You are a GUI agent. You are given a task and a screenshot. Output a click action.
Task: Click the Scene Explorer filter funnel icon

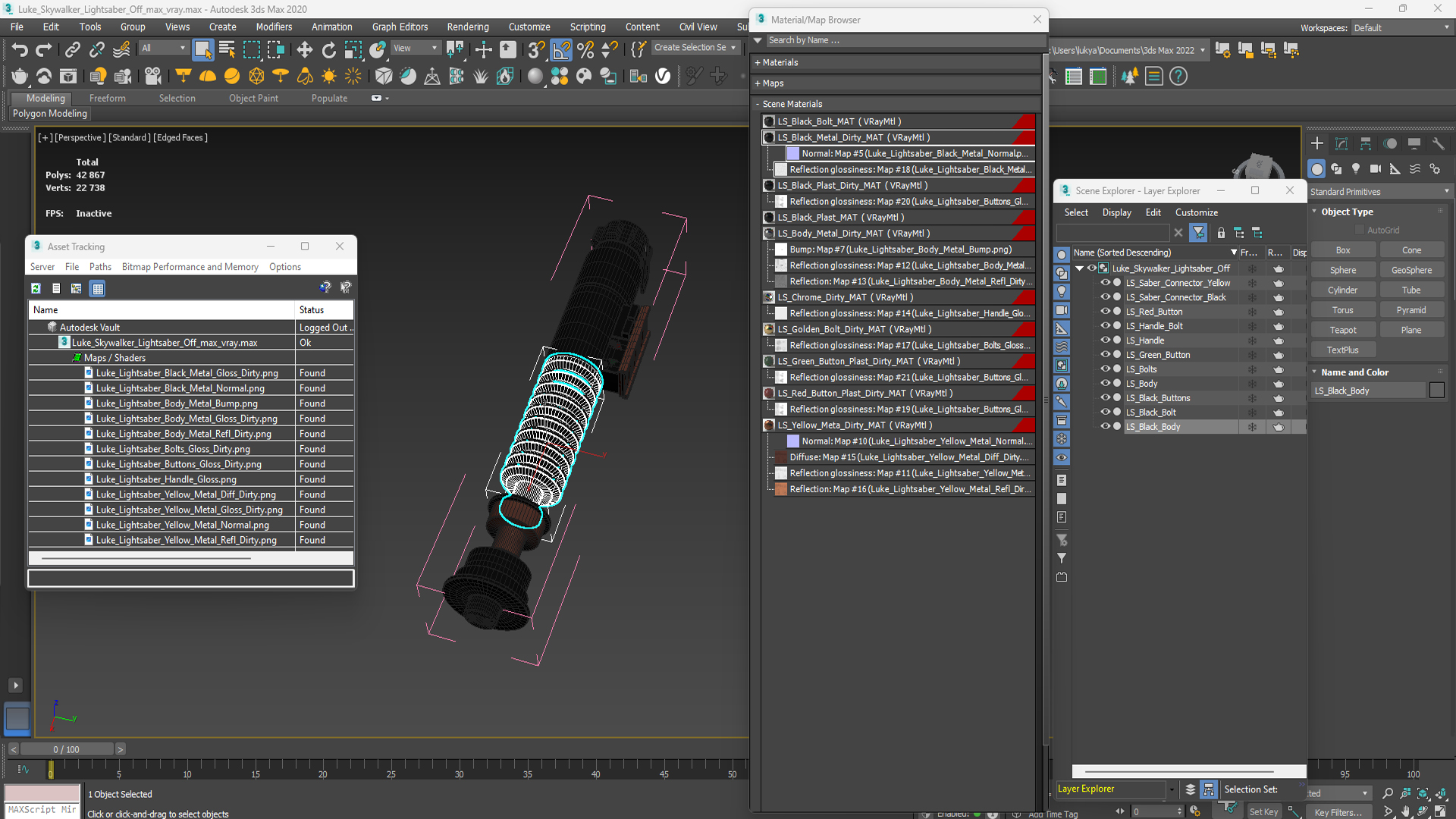pos(1198,233)
